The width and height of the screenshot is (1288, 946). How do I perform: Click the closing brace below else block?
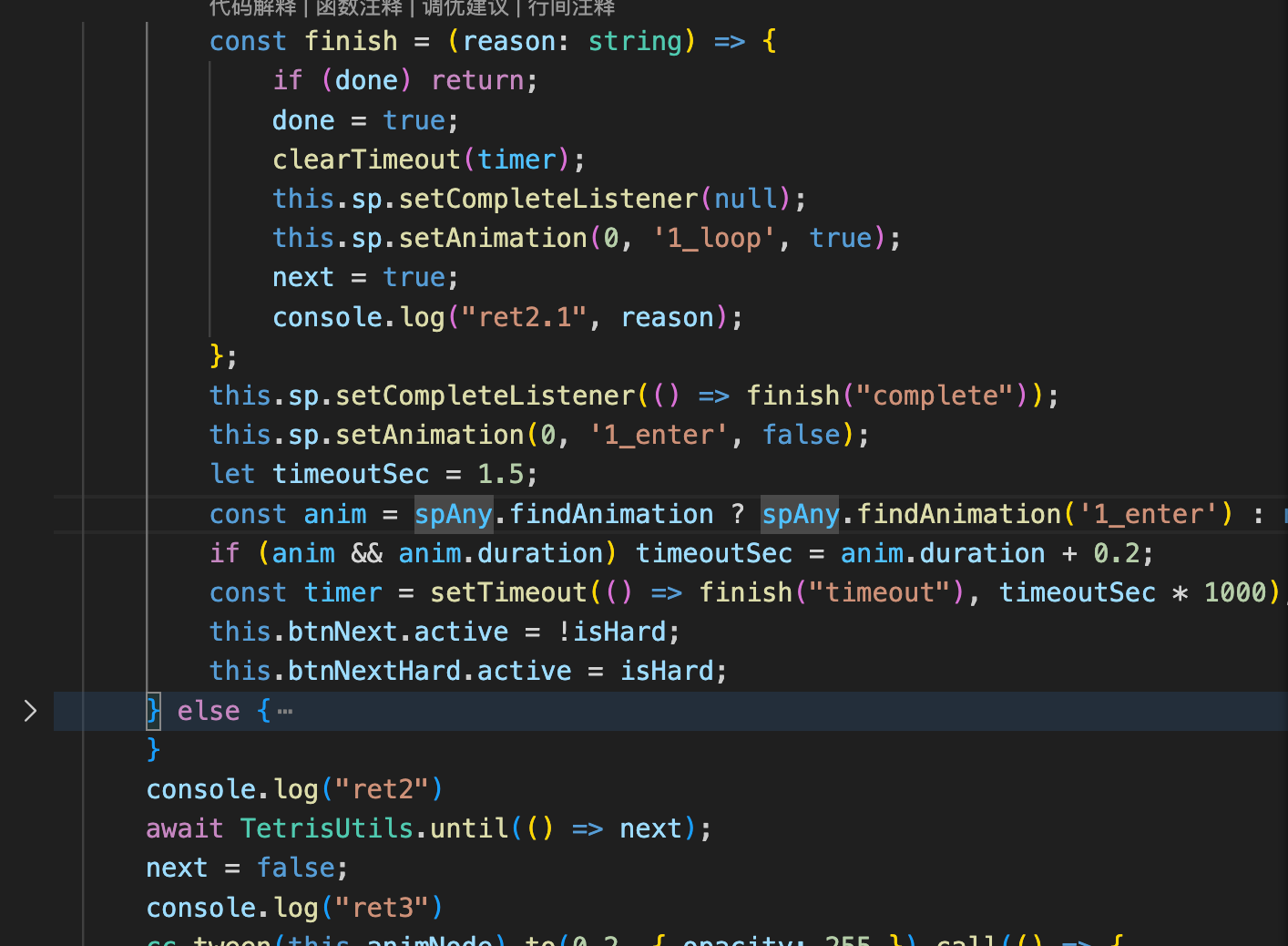(153, 749)
